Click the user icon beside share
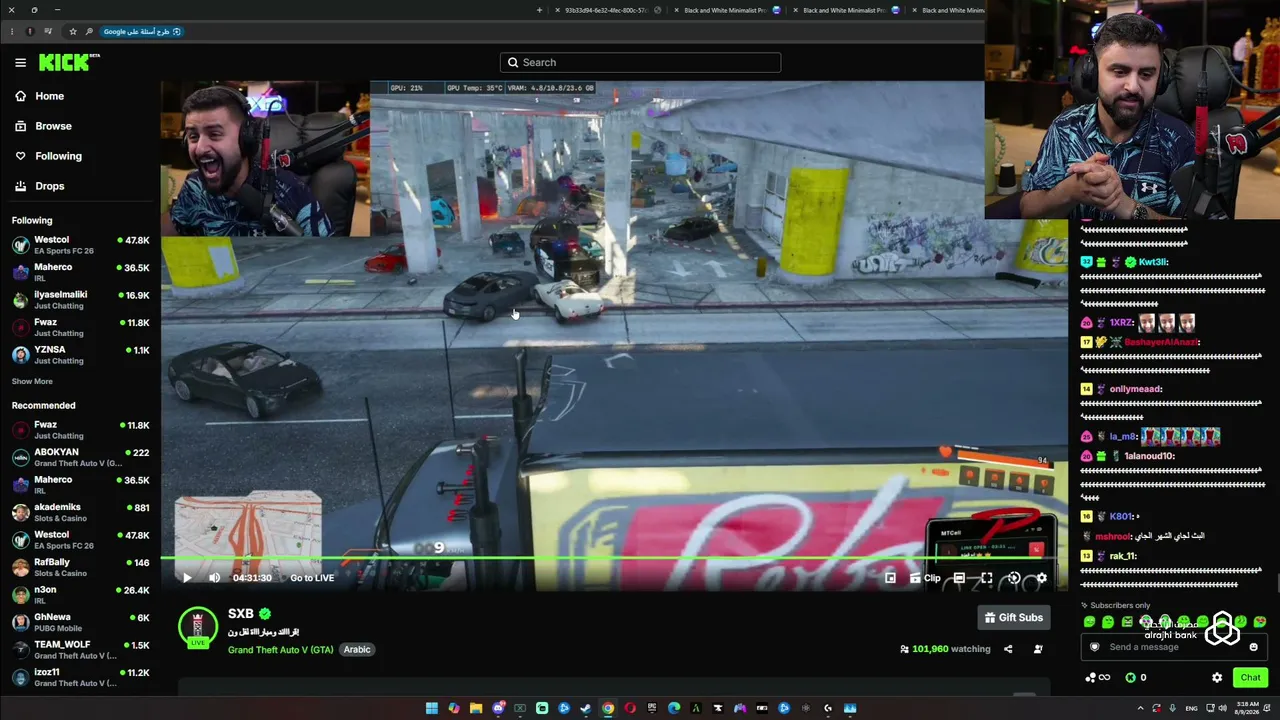Screen dimensions: 1280x720 pos(1038,649)
